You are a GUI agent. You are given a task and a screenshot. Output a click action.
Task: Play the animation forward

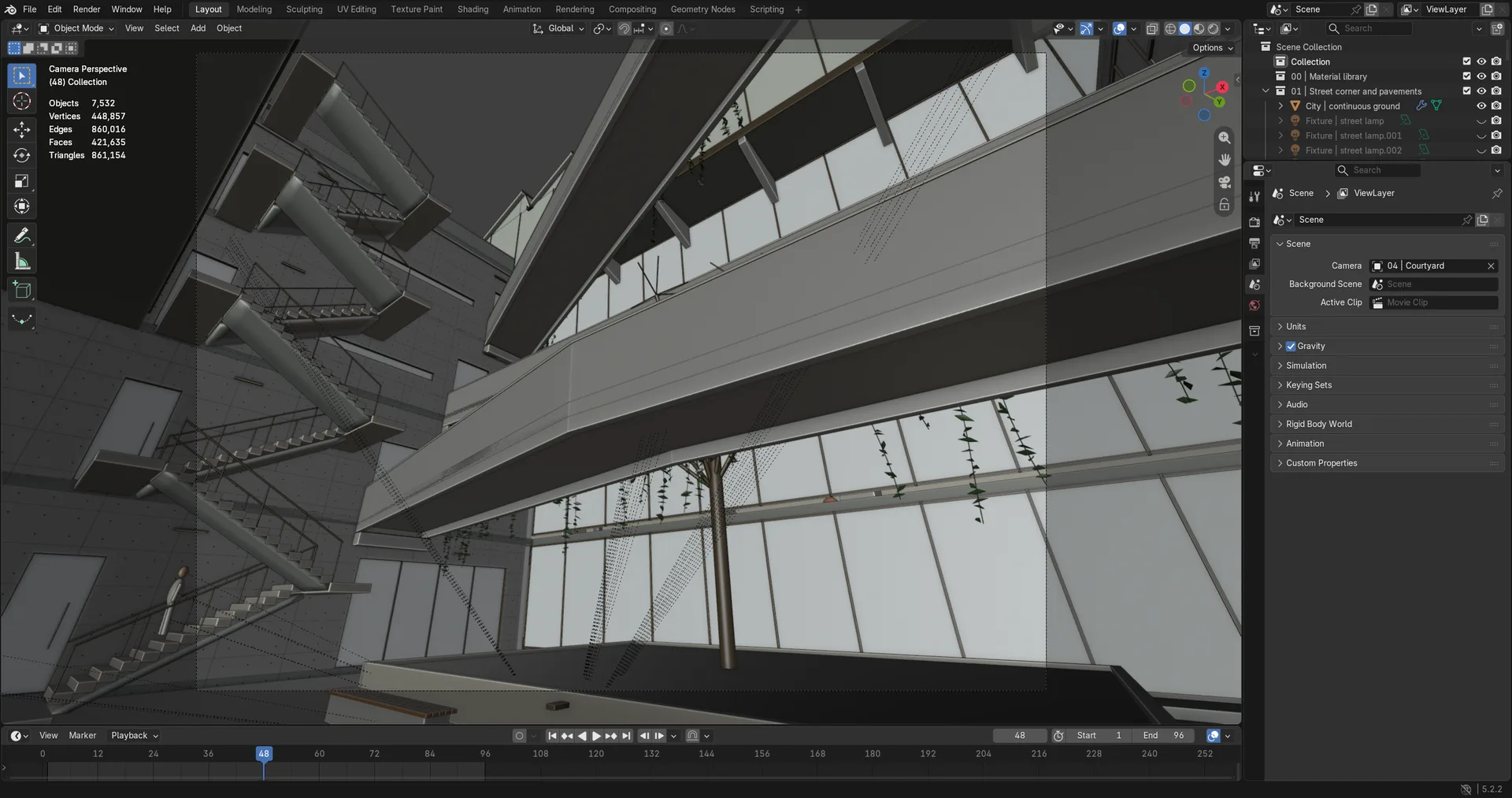tap(596, 736)
